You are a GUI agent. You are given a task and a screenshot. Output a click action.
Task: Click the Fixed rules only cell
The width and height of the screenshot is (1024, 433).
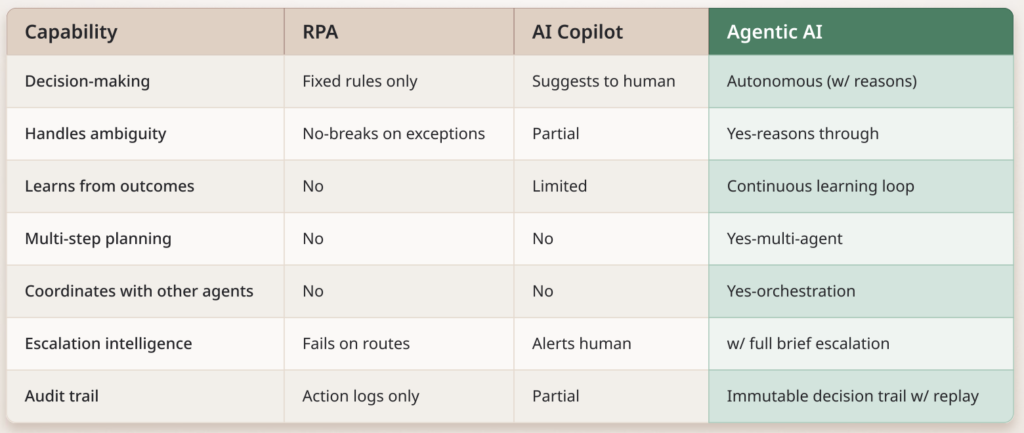pyautogui.click(x=359, y=81)
